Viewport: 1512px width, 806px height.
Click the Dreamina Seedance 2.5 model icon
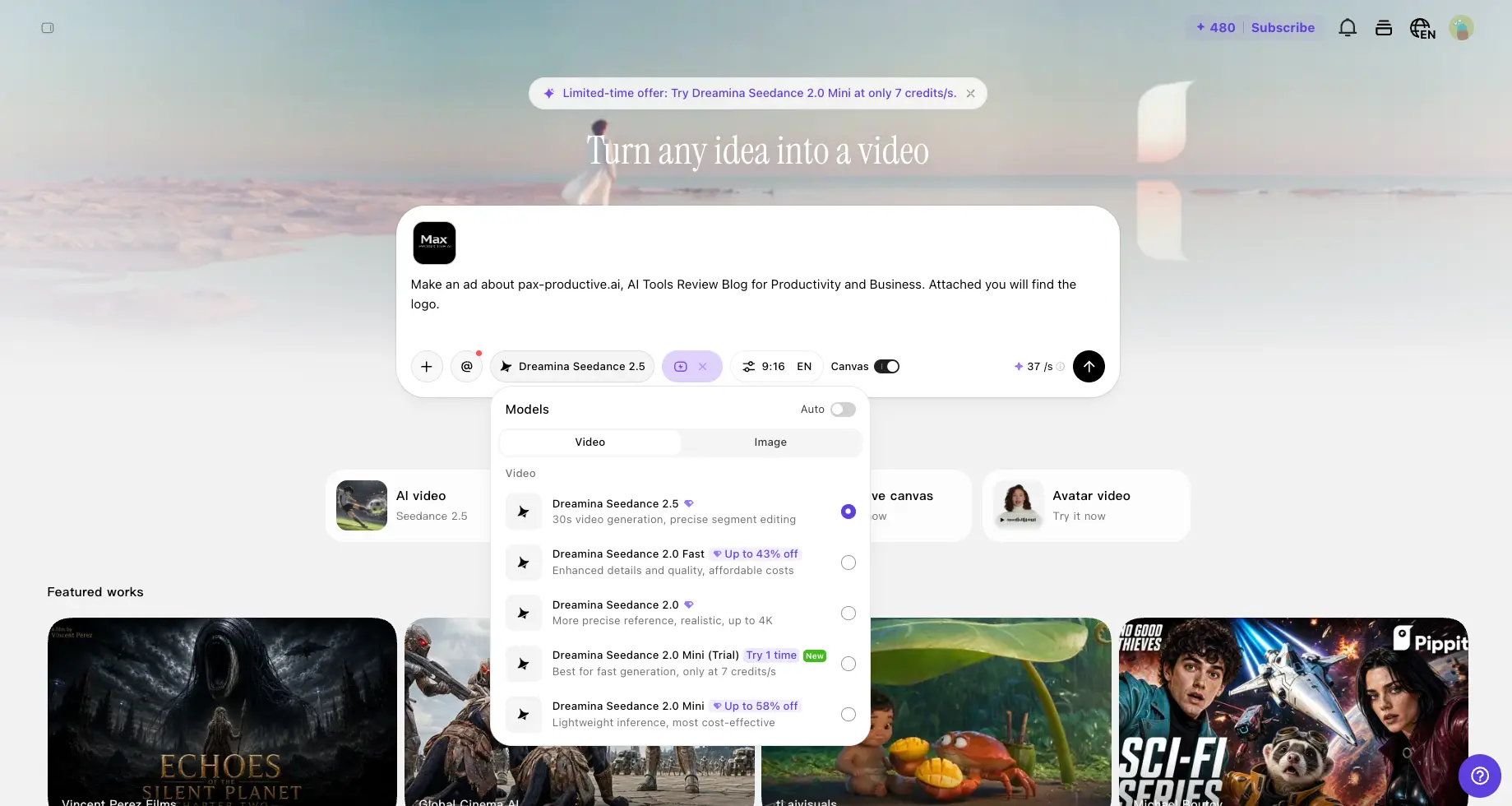[524, 512]
